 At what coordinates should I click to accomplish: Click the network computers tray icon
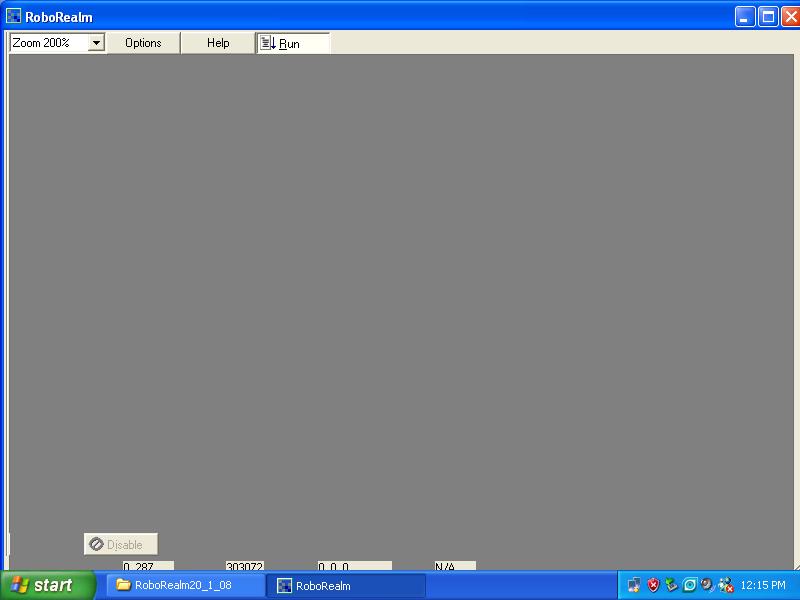[x=635, y=585]
